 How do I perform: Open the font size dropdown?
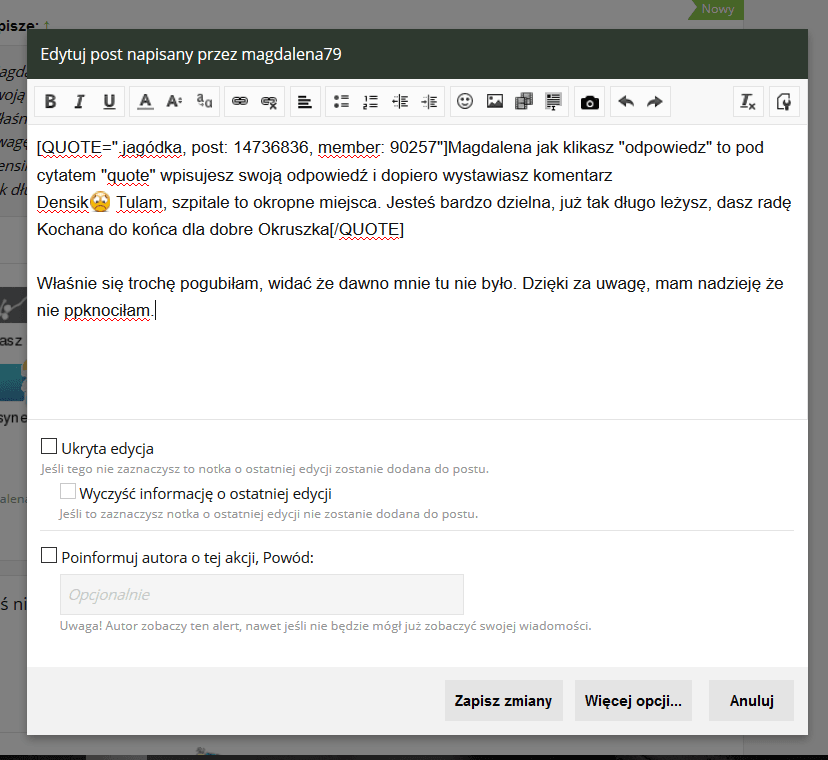click(x=174, y=101)
